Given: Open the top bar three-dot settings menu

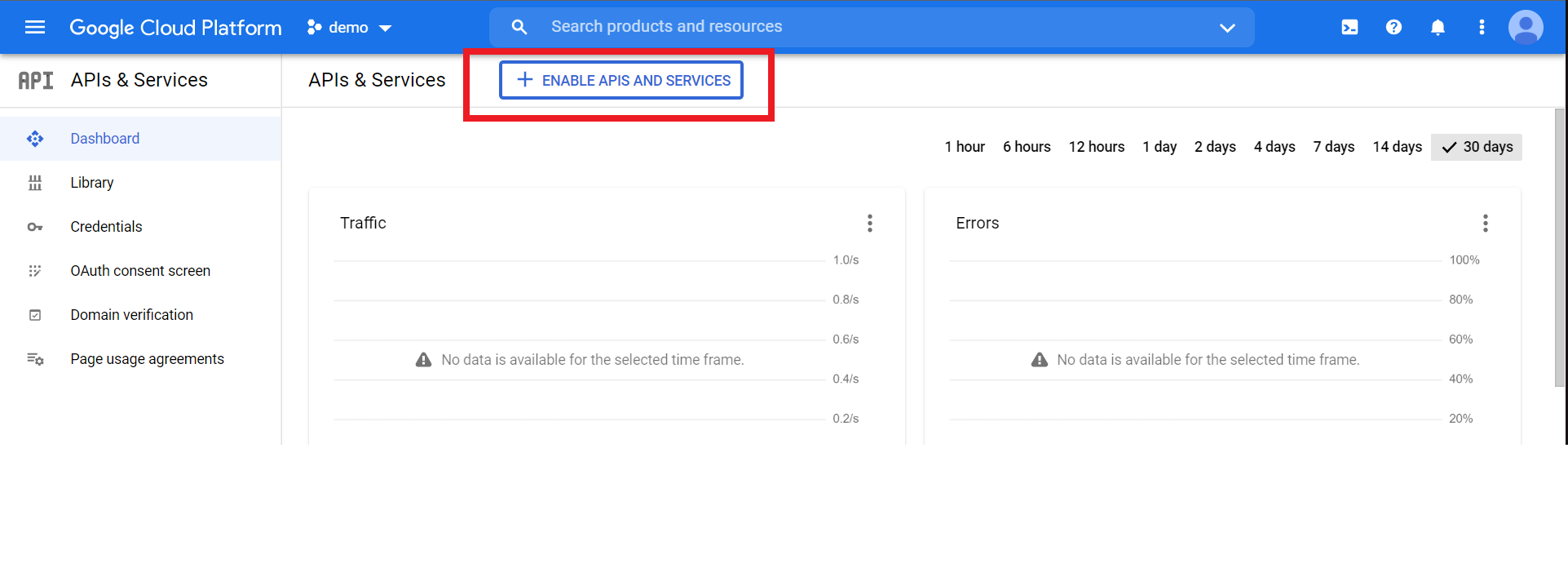Looking at the screenshot, I should [x=1482, y=28].
